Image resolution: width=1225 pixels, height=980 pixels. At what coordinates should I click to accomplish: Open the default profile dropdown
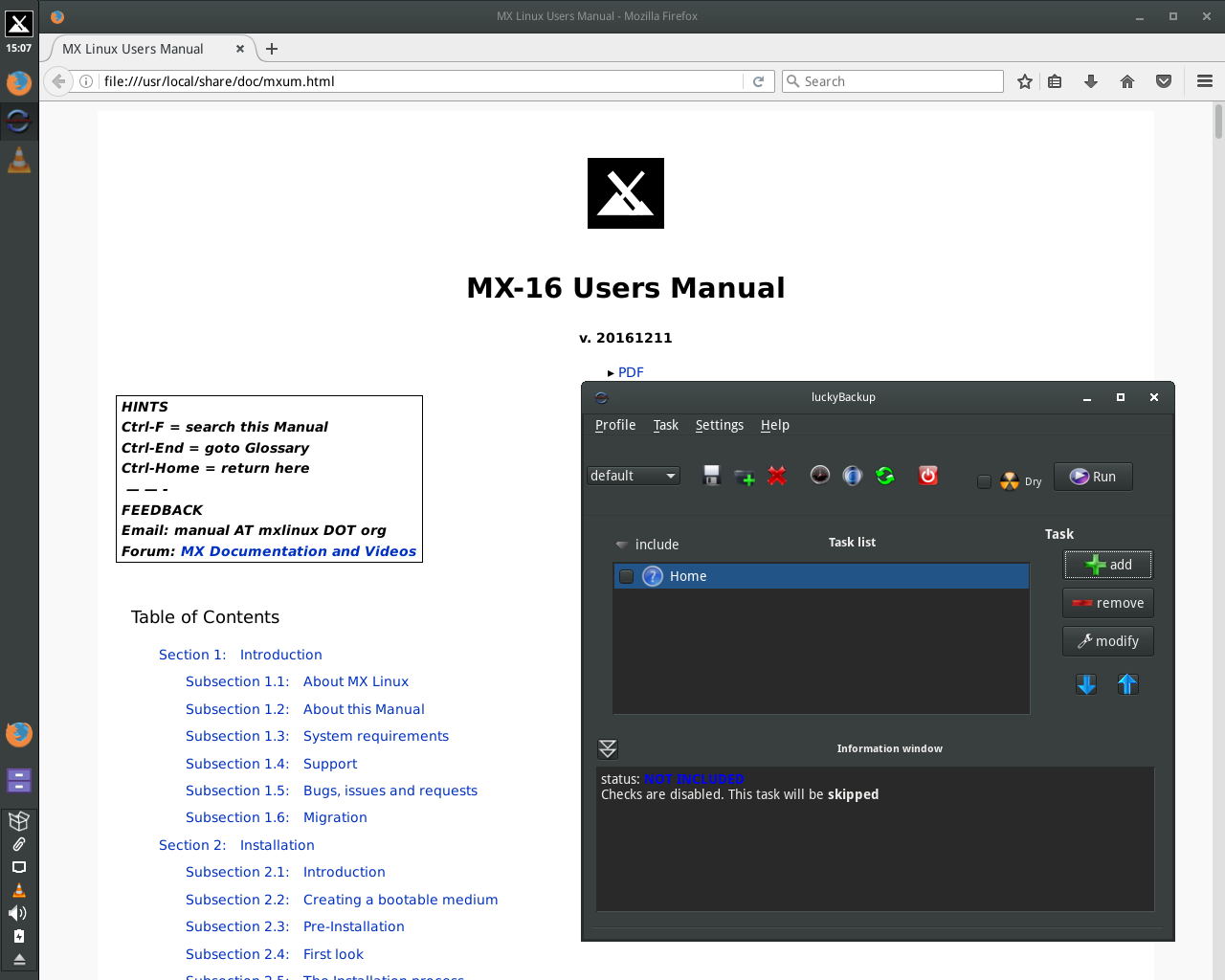[634, 476]
